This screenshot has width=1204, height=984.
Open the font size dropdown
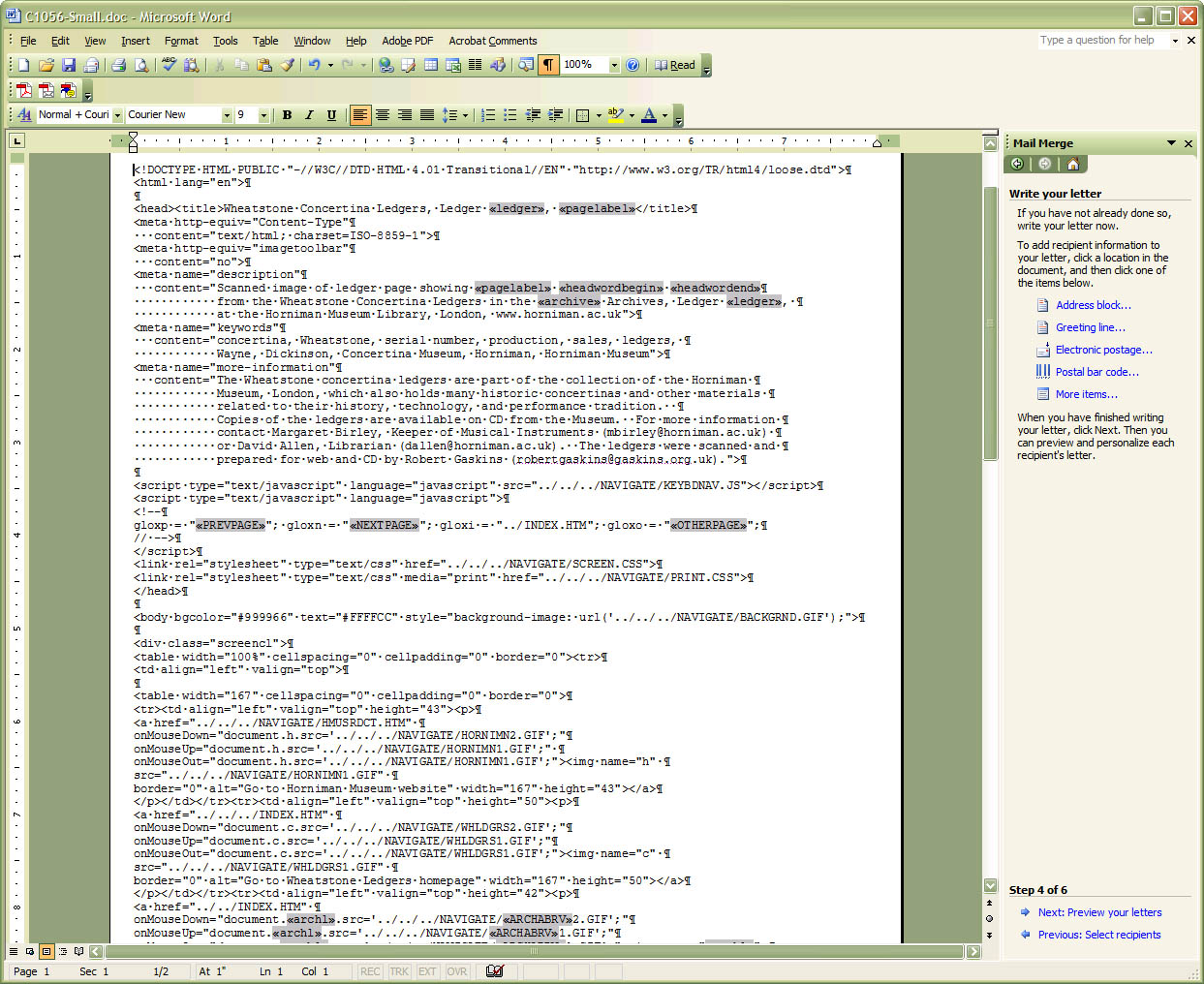point(263,115)
